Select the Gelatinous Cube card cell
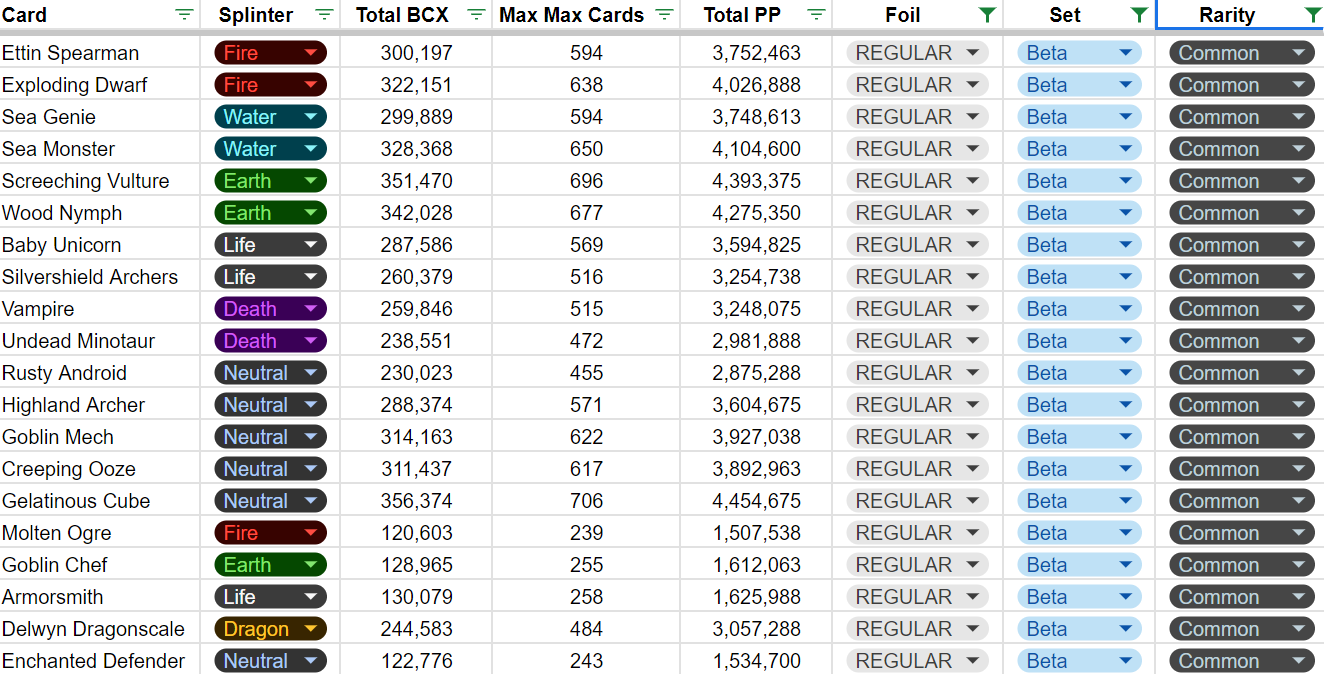 click(100, 501)
